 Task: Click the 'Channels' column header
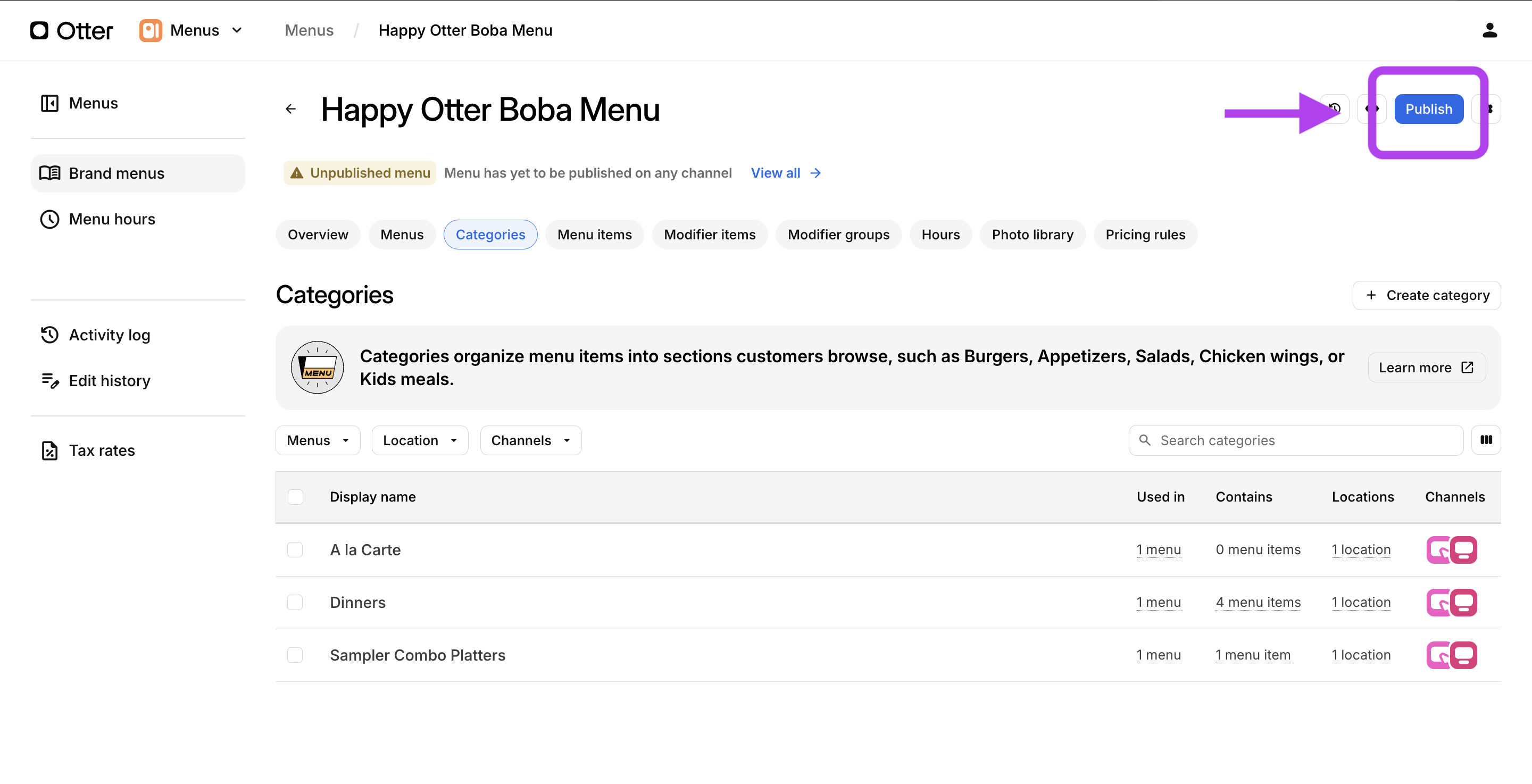coord(1455,497)
